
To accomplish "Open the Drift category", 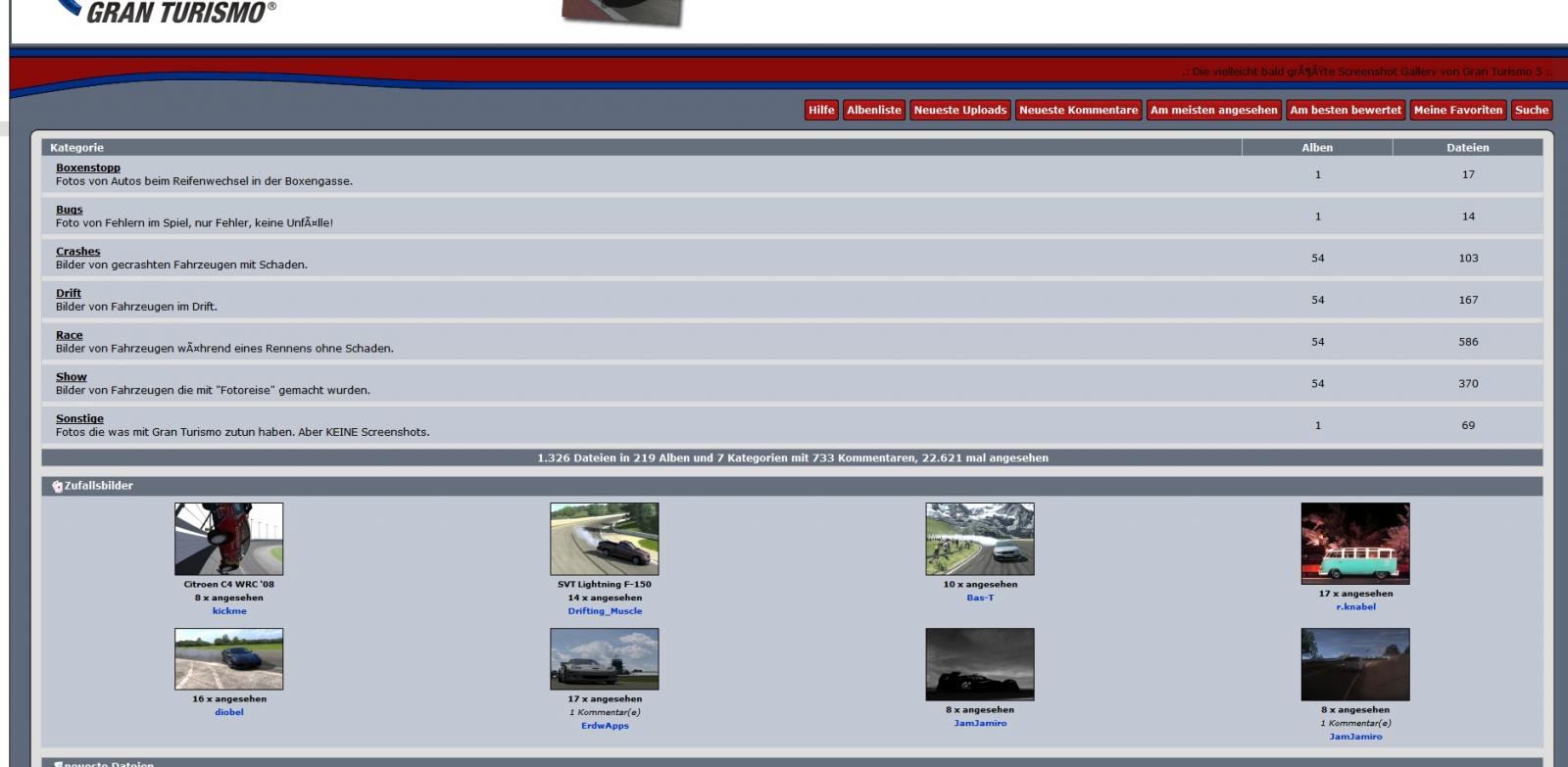I will 69,293.
